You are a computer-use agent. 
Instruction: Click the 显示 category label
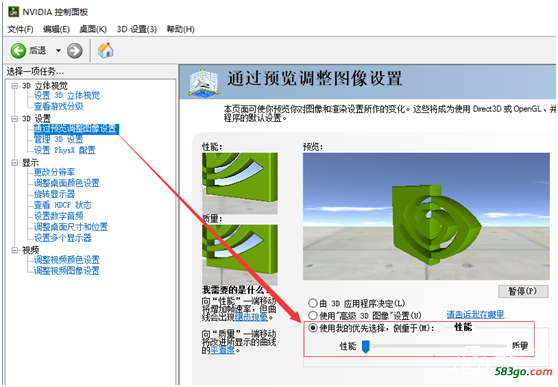(x=30, y=163)
